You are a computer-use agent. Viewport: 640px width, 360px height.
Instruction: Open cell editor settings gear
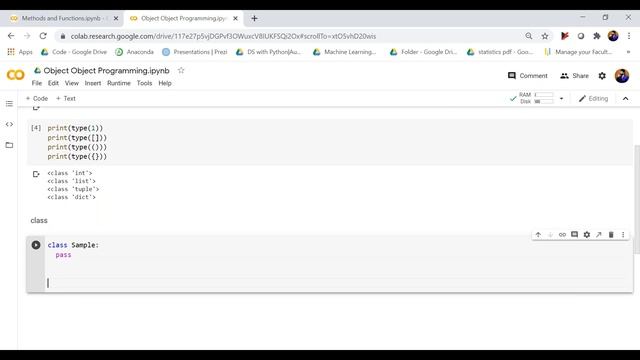(587, 235)
